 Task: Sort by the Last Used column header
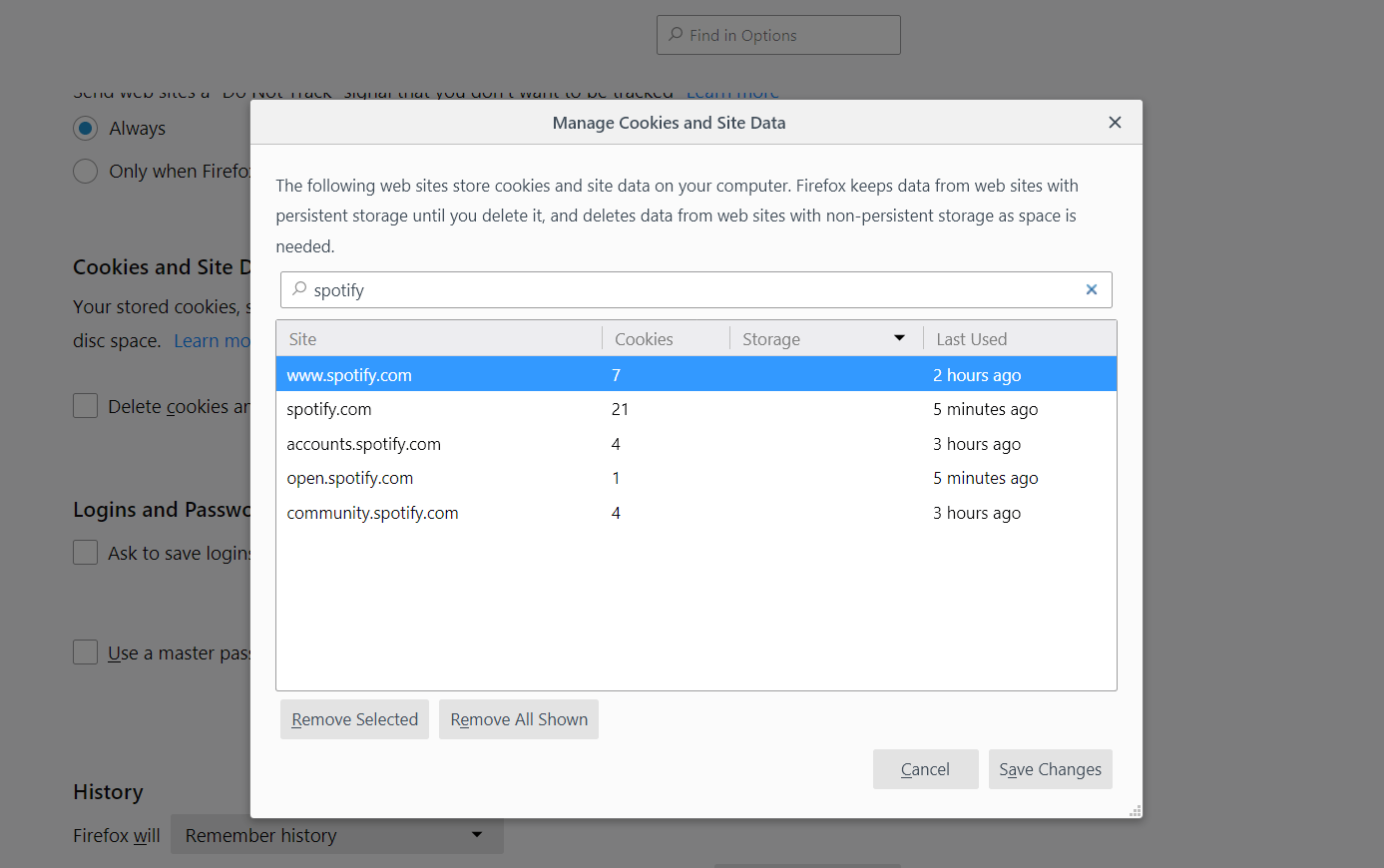click(1018, 339)
